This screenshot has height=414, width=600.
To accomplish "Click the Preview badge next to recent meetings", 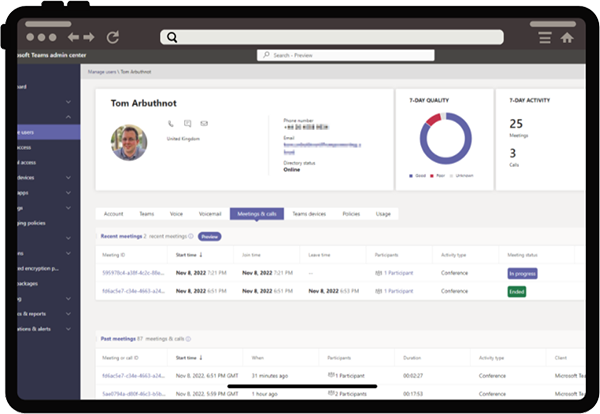I will coord(210,236).
